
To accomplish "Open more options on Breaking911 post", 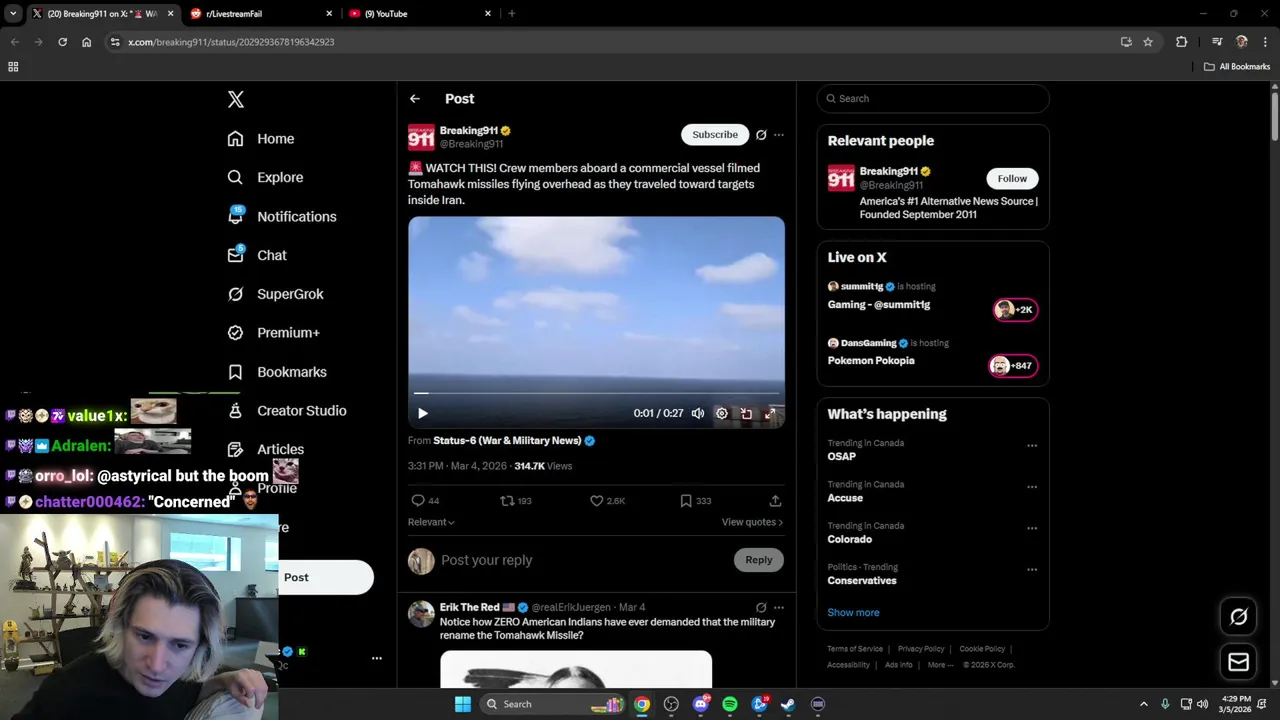I will [779, 135].
